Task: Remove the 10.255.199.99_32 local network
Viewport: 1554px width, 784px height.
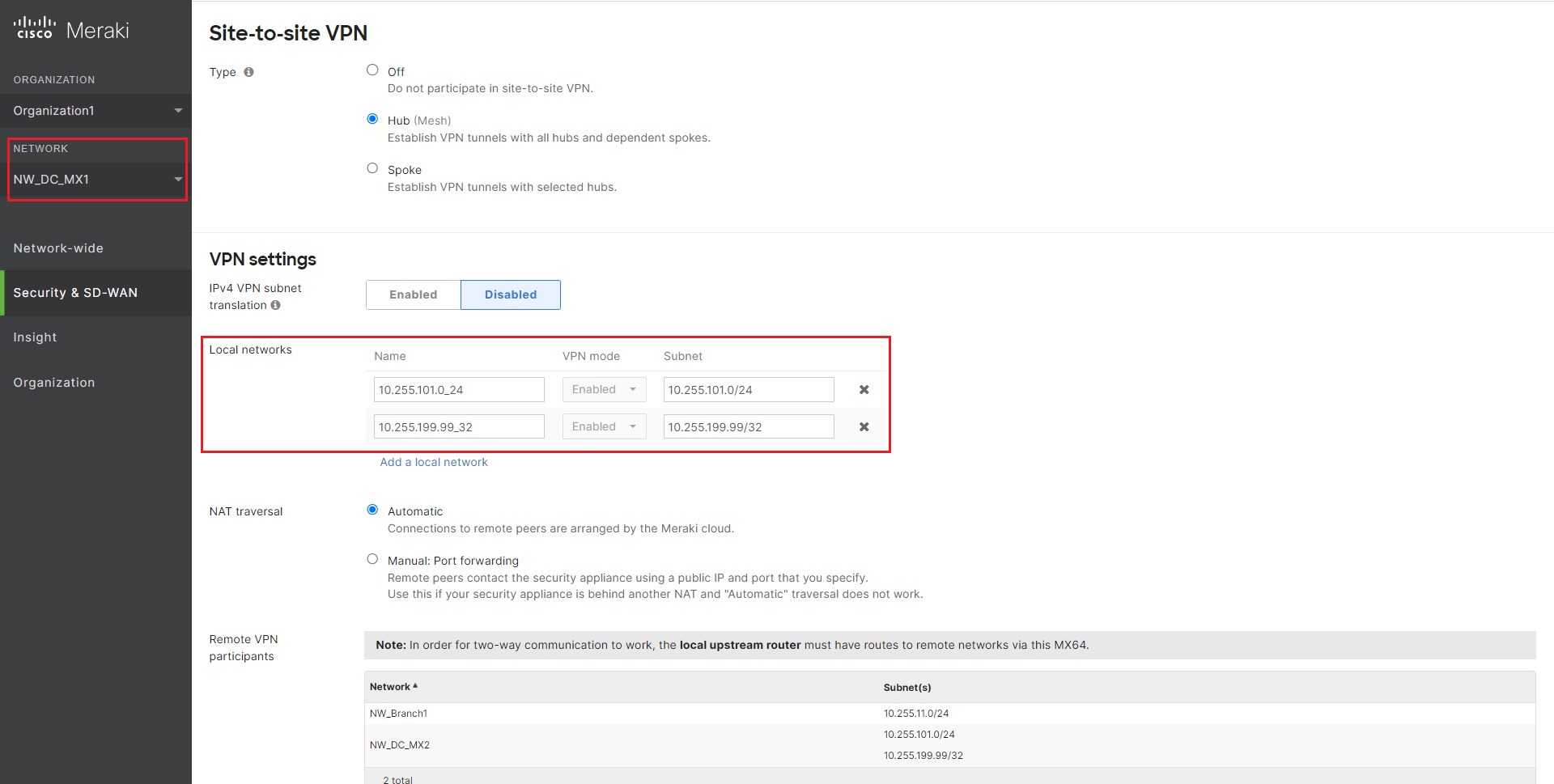Action: 864,426
